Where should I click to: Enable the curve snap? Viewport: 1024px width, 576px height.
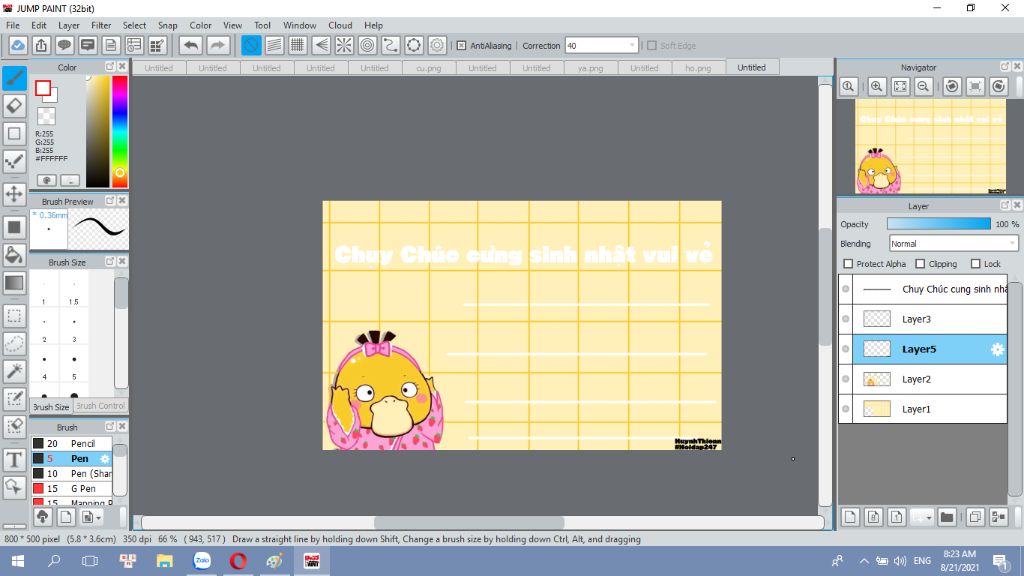point(391,45)
